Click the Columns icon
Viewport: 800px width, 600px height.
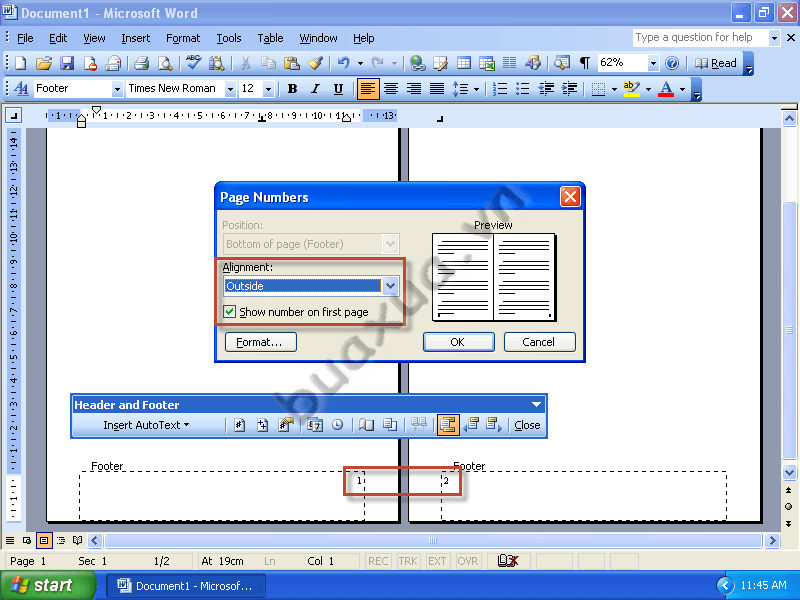point(510,63)
